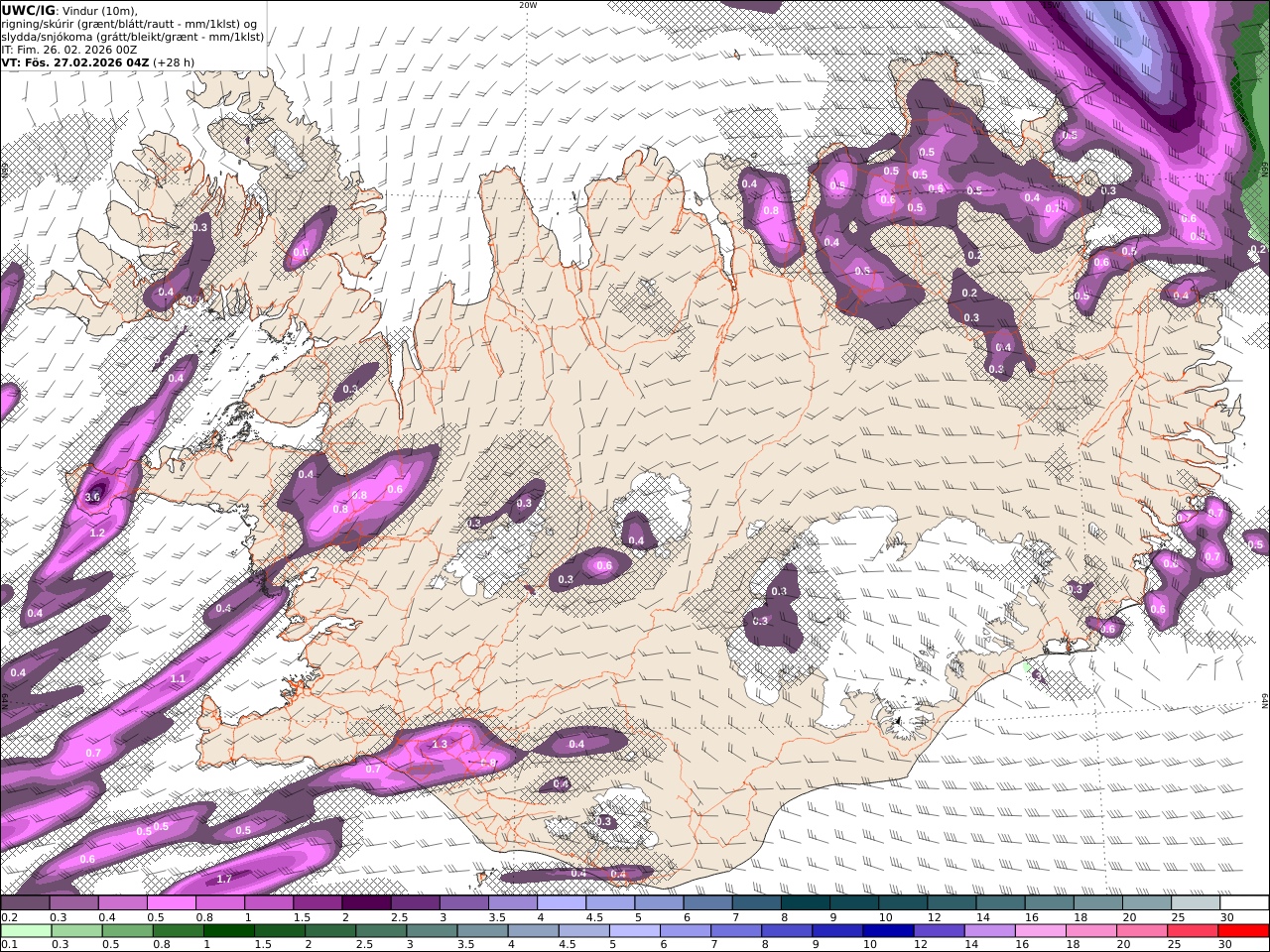Select the dark mauve 0.2 swatch starting the upper scale
This screenshot has width=1270, height=952.
pyautogui.click(x=25, y=903)
